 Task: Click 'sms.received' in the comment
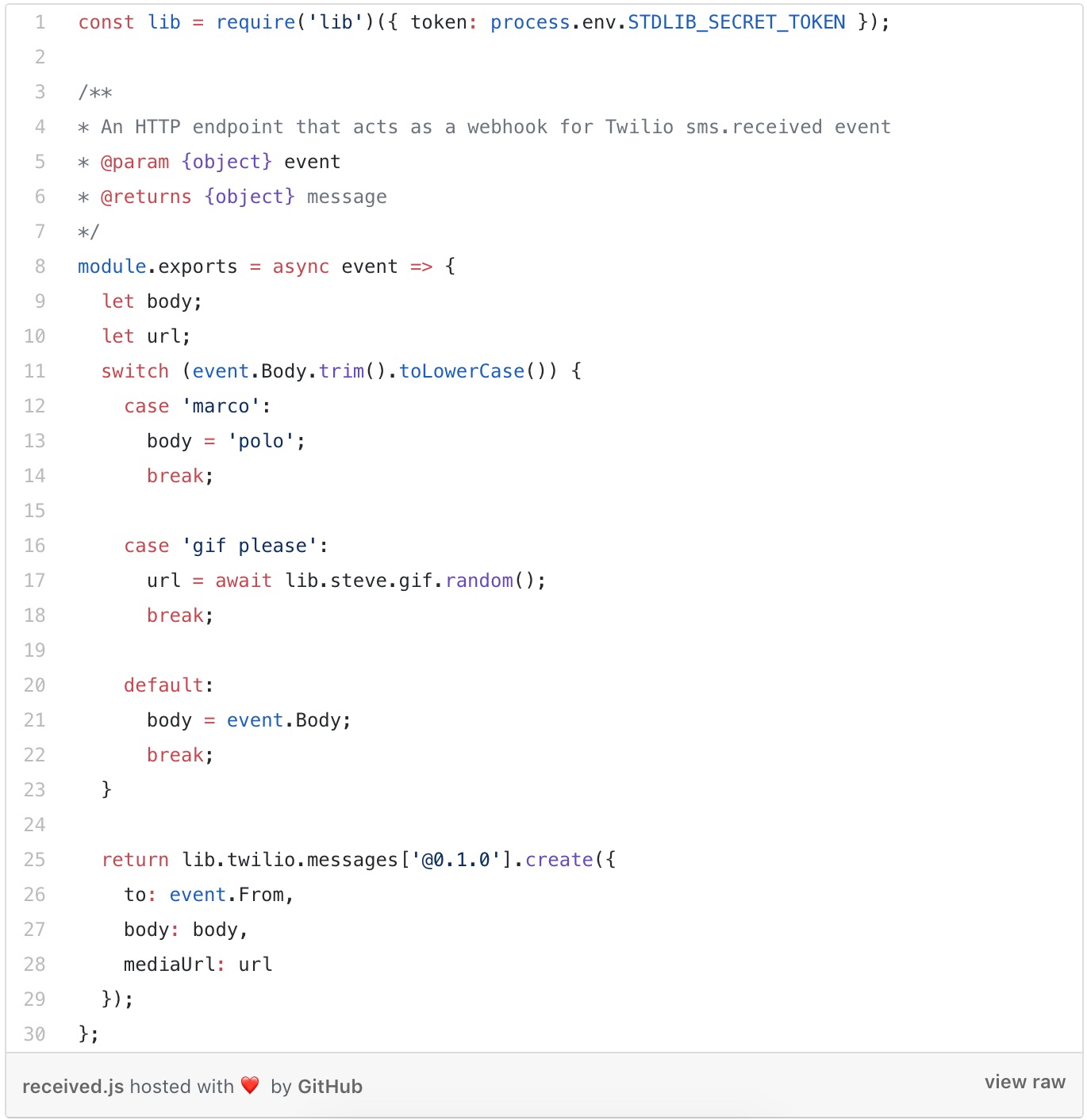pos(755,127)
